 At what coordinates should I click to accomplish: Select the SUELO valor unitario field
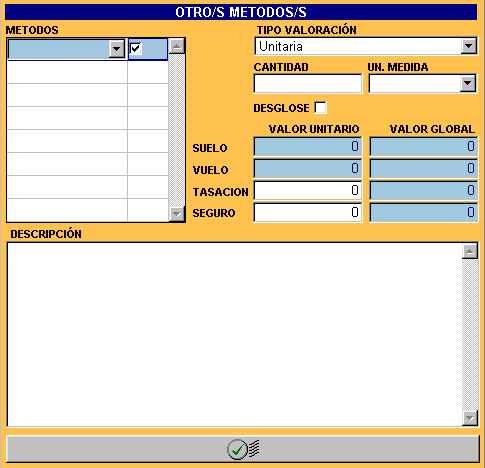(308, 146)
